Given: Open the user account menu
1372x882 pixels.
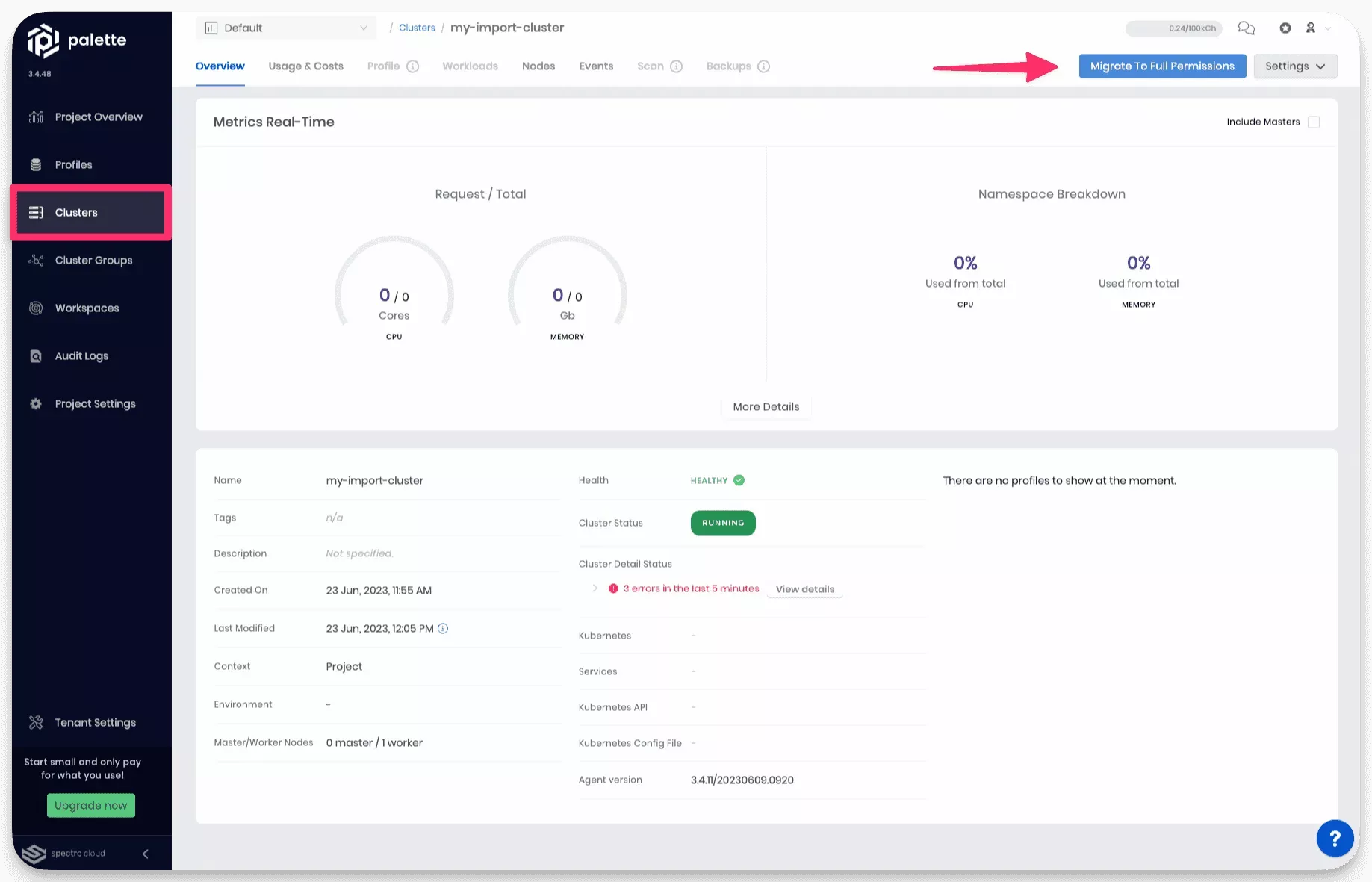Looking at the screenshot, I should 1311,28.
